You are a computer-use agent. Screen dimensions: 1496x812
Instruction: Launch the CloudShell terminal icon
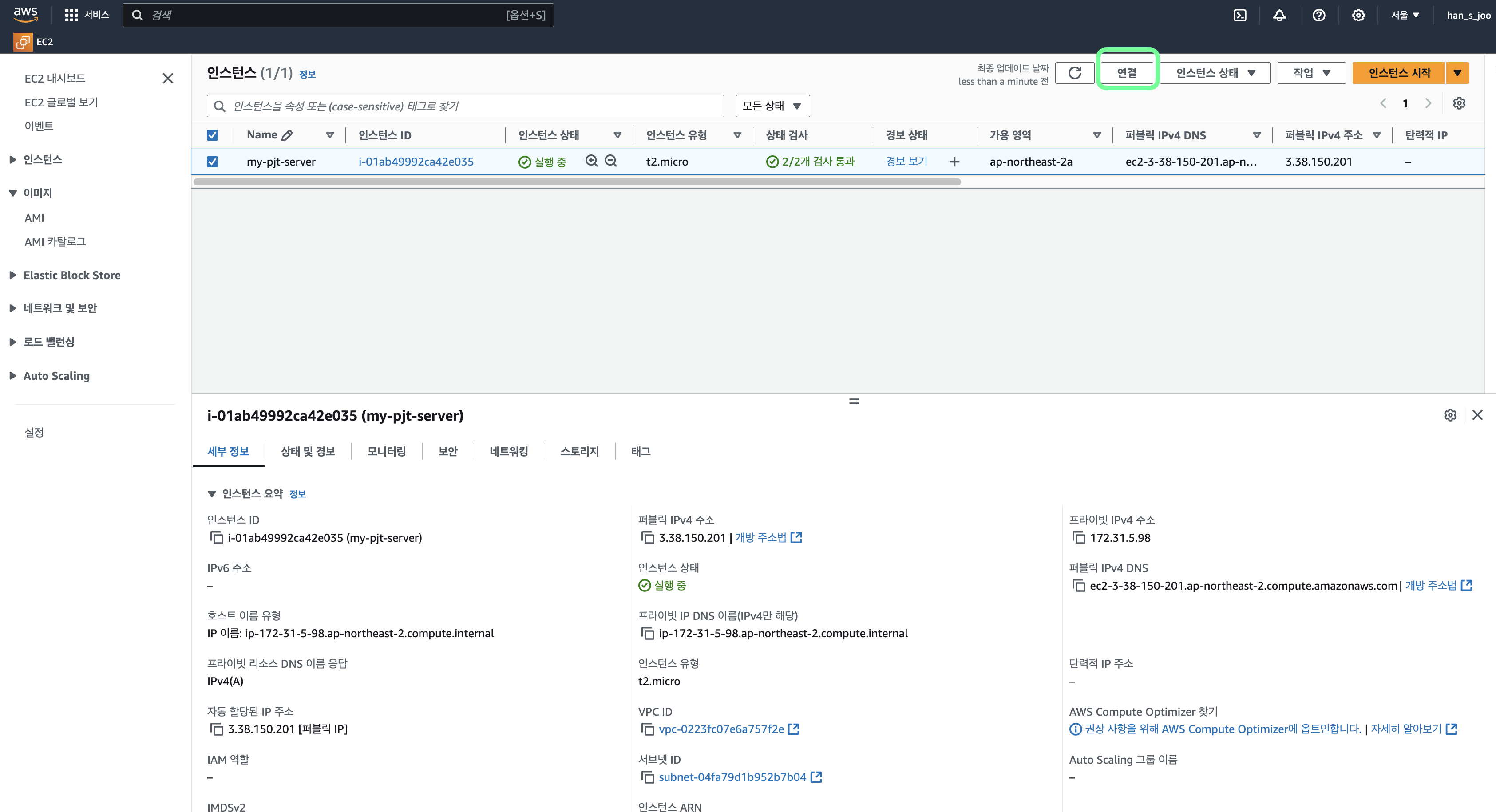[x=1239, y=15]
